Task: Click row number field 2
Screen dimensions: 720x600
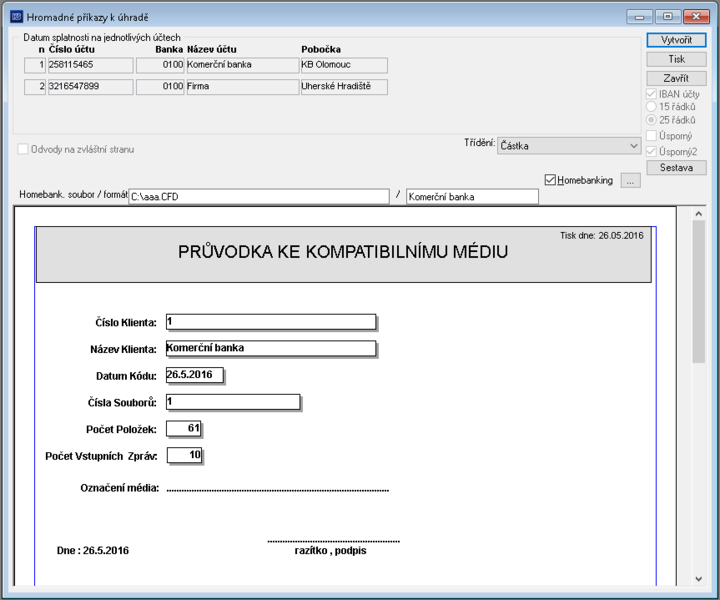Action: point(35,87)
